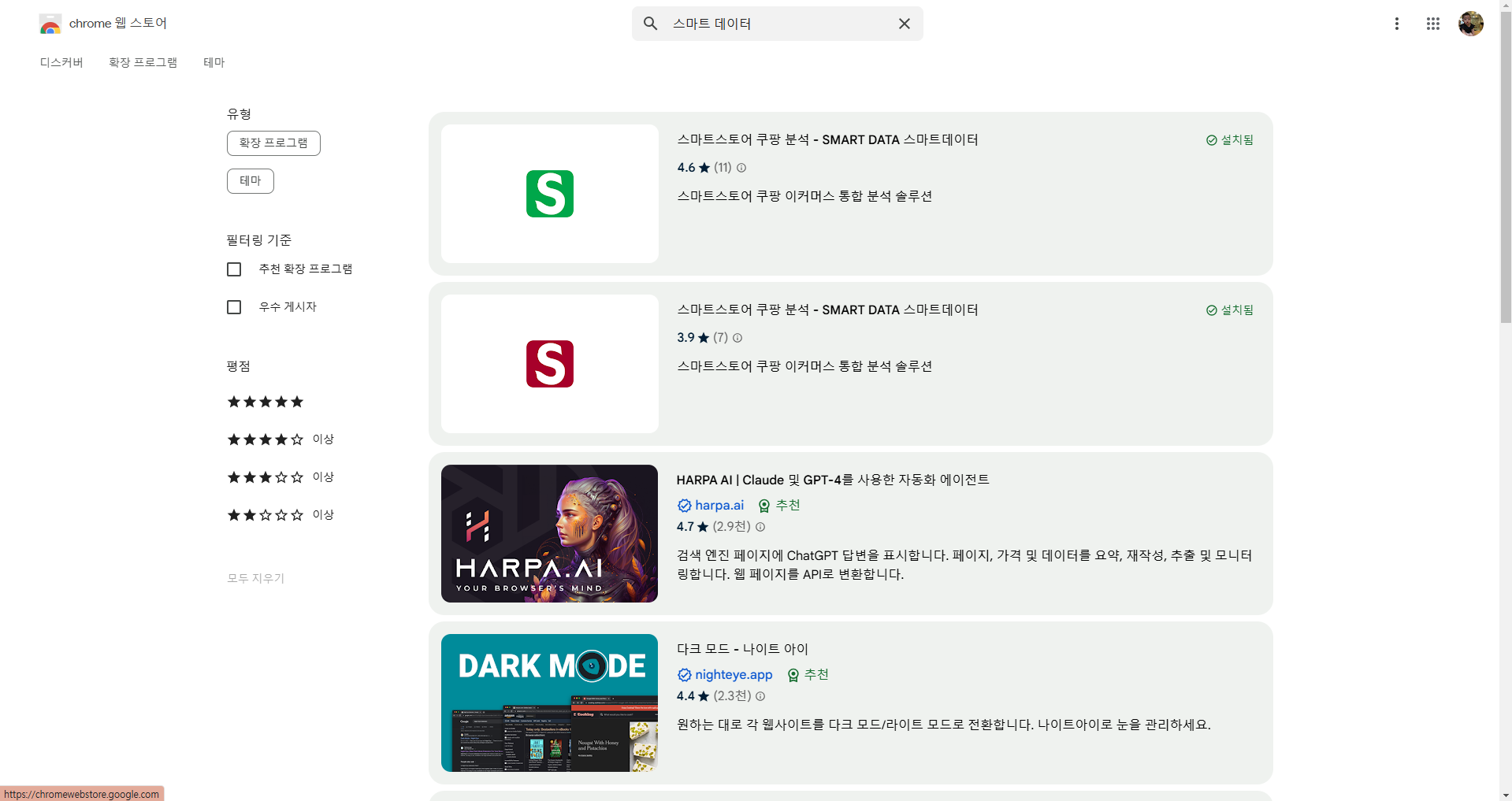Open the 3.9-rated 스마트스토어 쿠팡 분석 title
Screen dimensions: 1512x801
coord(827,310)
